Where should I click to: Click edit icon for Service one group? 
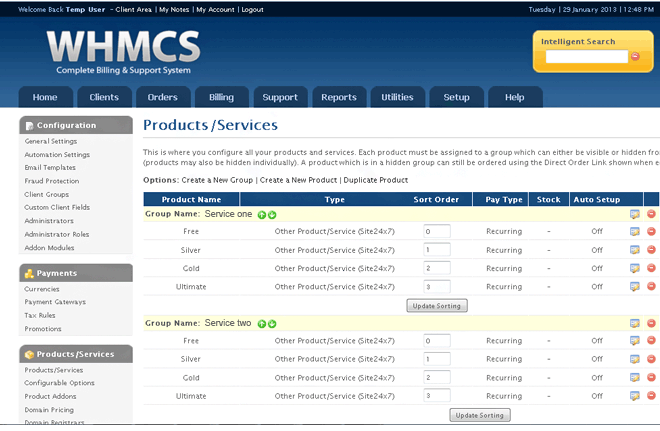click(x=635, y=214)
